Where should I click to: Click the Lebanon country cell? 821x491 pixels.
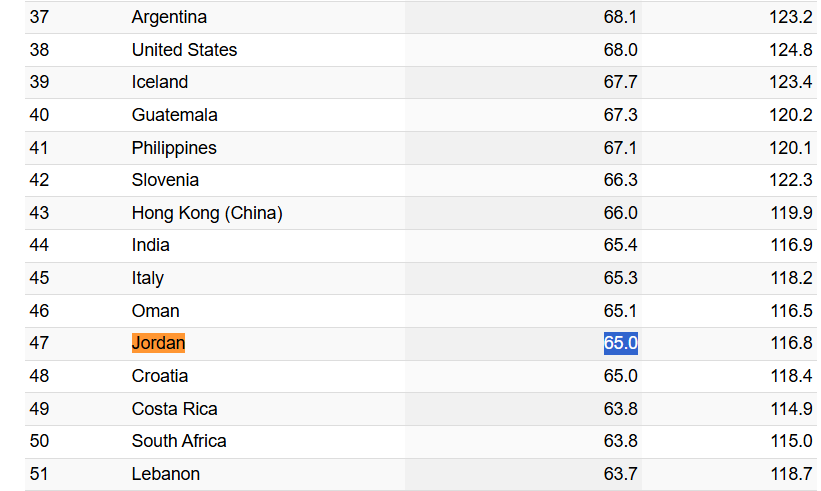pos(166,474)
